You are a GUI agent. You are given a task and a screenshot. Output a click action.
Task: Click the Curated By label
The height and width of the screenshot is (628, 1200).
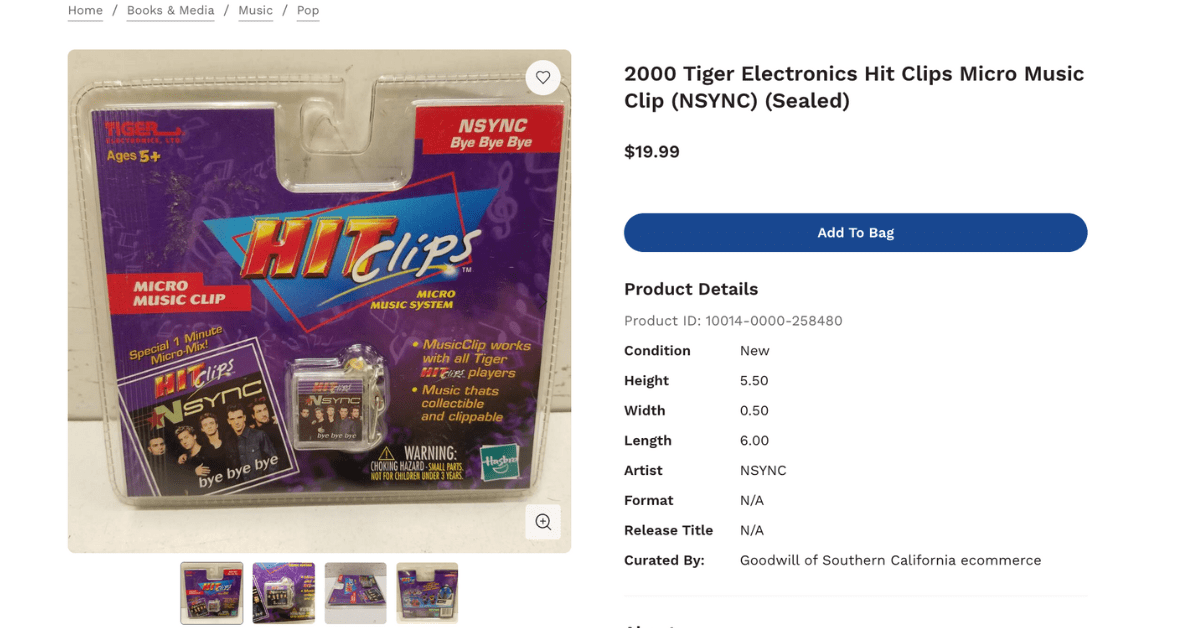(664, 560)
